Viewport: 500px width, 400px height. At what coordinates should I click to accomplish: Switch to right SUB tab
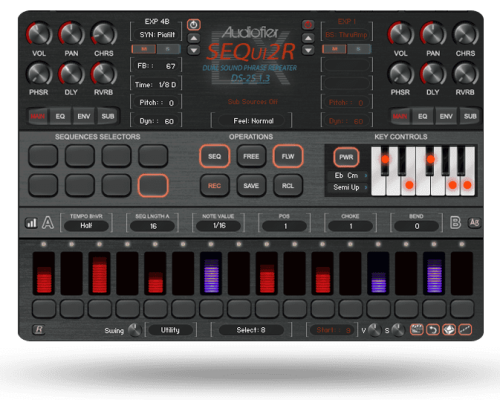tap(470, 116)
